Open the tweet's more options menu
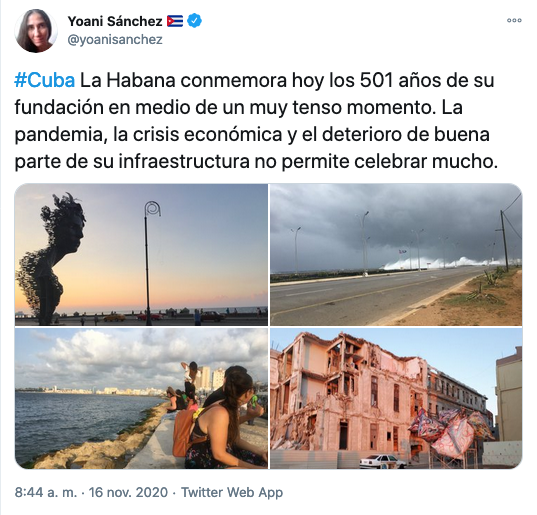The height and width of the screenshot is (515, 537). [x=514, y=21]
